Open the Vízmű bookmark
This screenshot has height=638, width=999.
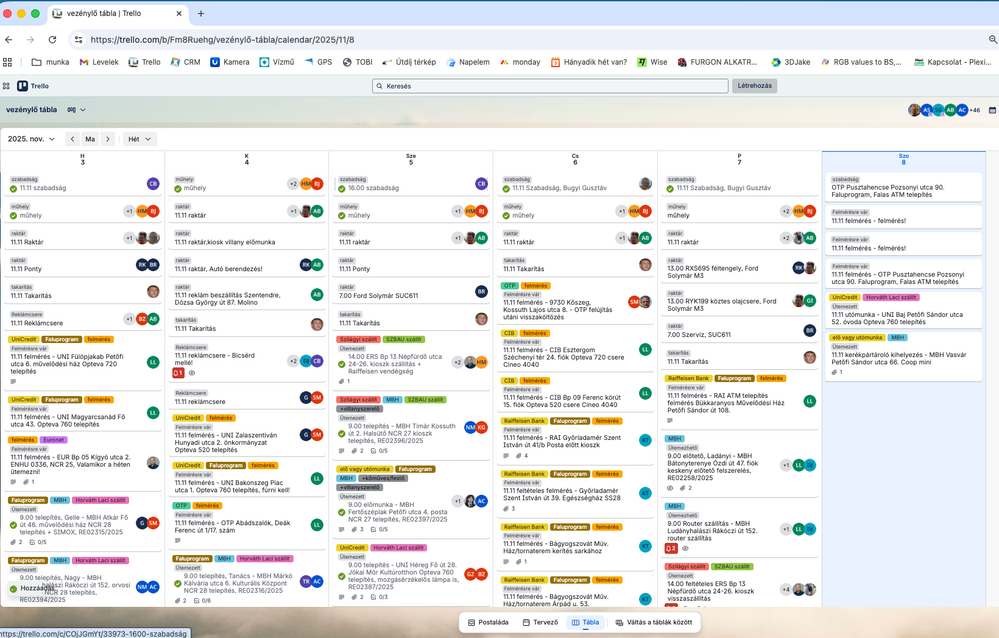(x=277, y=62)
